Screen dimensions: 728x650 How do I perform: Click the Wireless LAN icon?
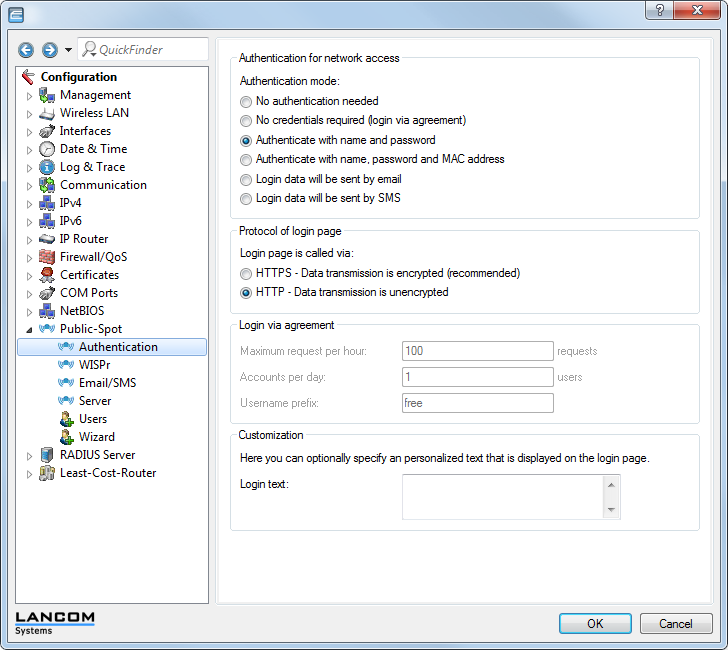point(47,113)
